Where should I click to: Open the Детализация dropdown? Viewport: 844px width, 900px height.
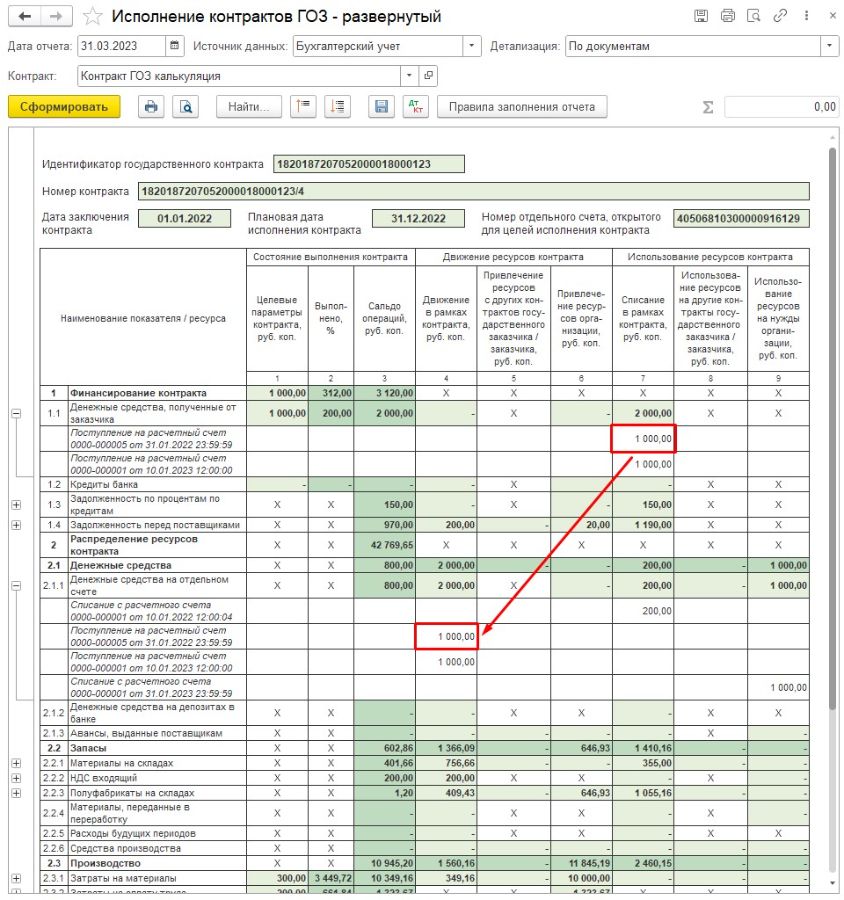point(830,46)
